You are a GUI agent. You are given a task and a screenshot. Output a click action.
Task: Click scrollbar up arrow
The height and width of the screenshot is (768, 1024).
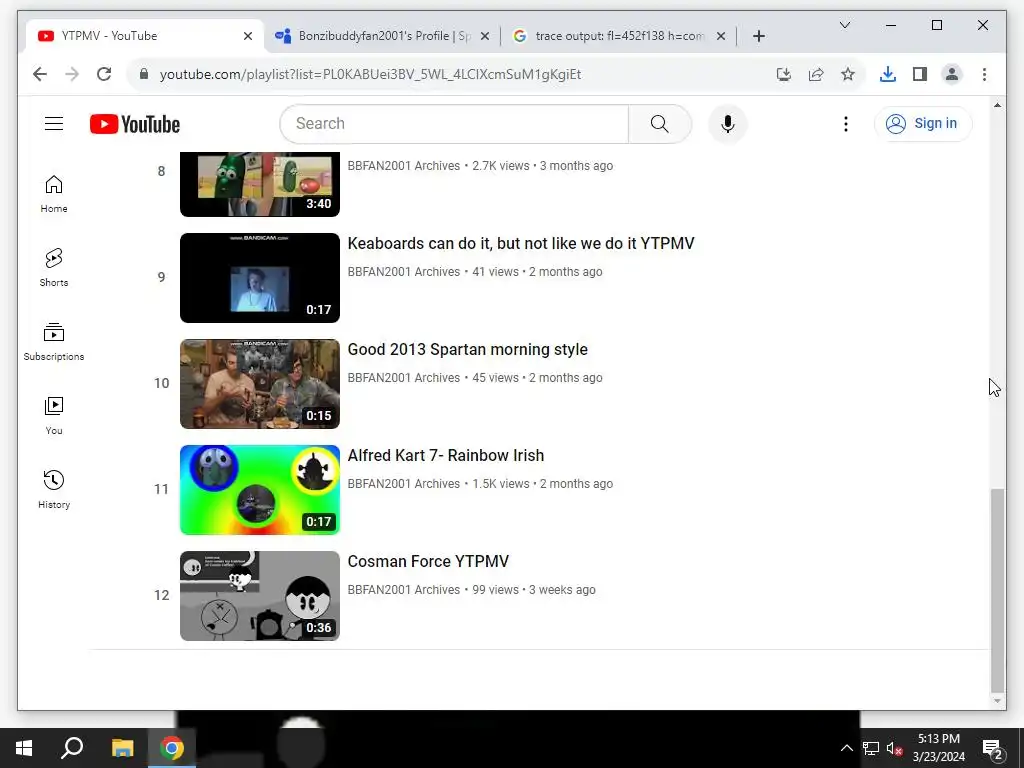click(997, 105)
